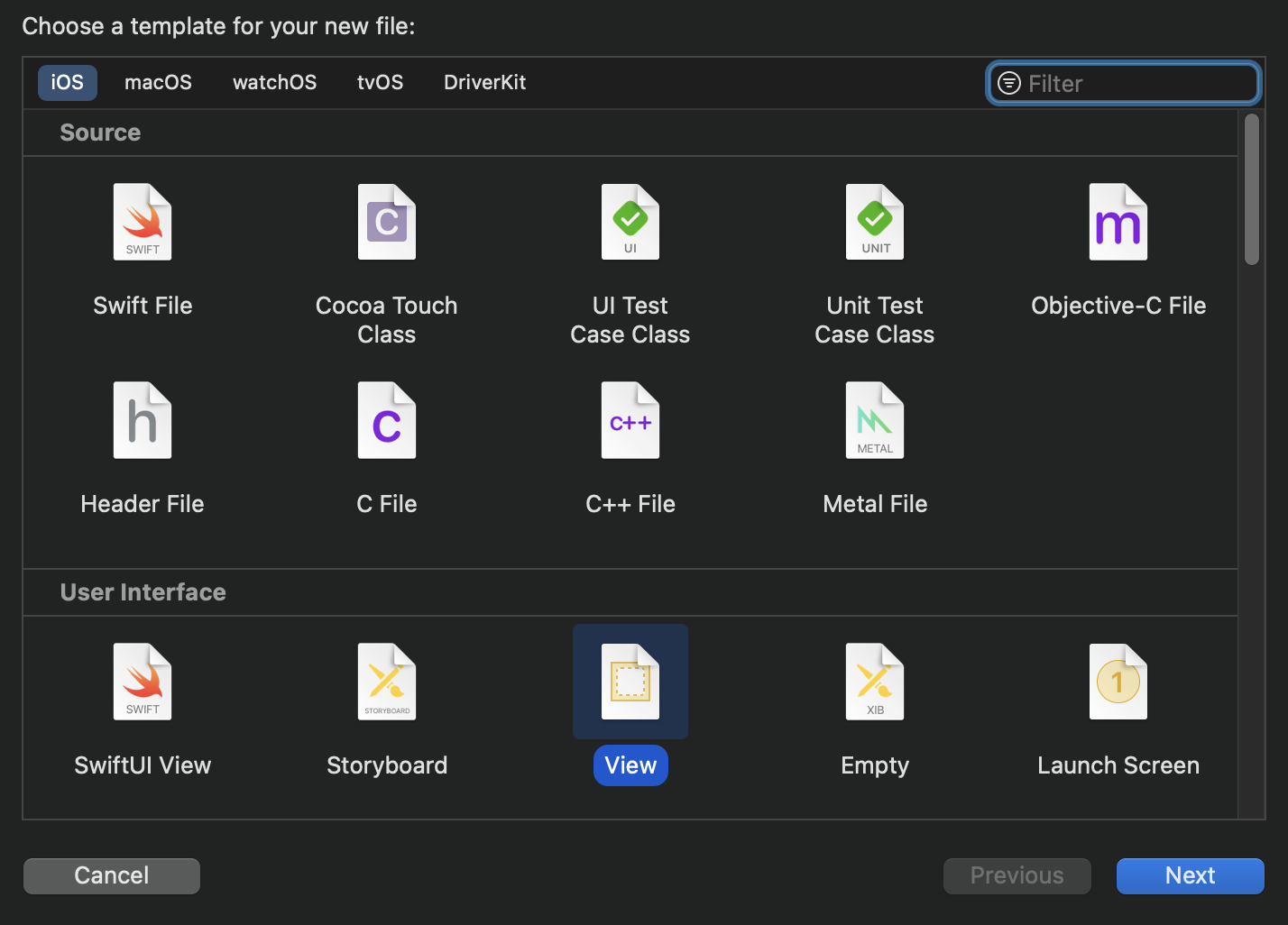Click the filter options icon in search field
This screenshot has height=925, width=1288.
coord(1009,83)
